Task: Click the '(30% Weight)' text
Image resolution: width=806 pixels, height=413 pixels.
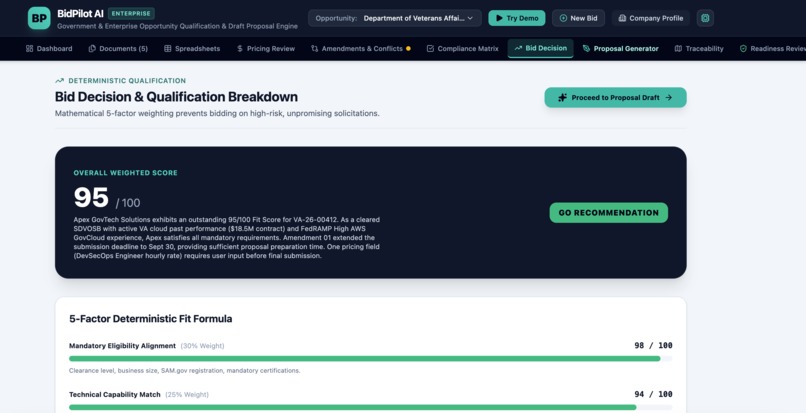Action: (202, 346)
